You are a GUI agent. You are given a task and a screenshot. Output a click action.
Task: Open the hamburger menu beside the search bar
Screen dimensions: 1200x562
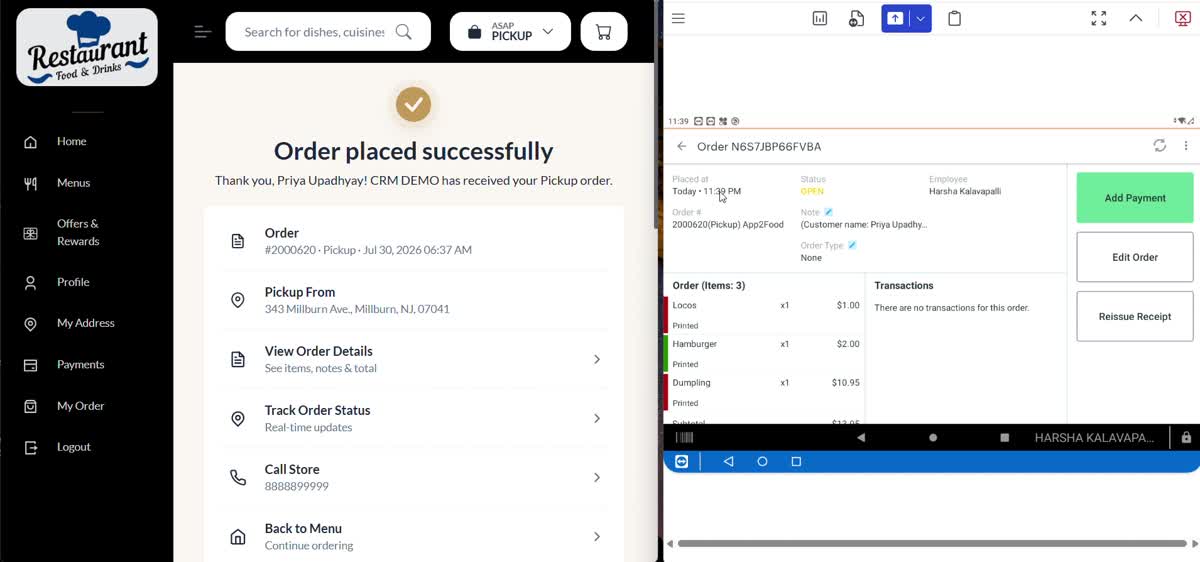coord(203,32)
